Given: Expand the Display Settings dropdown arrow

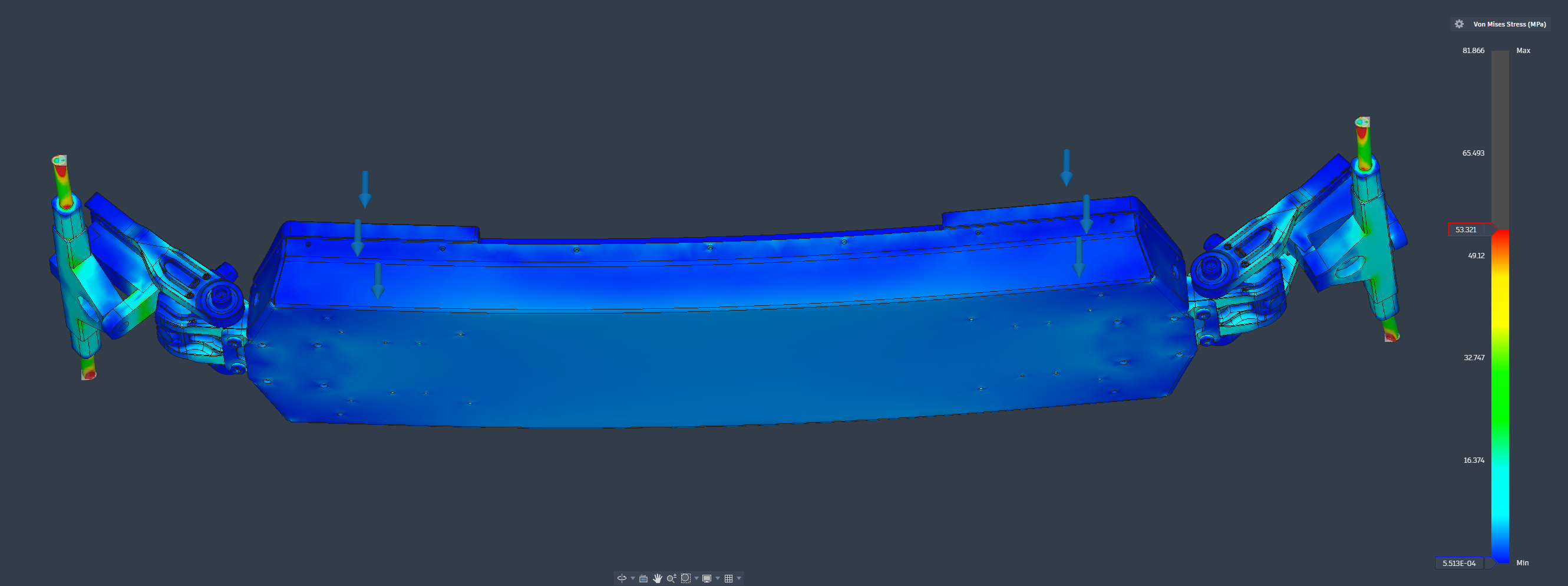Looking at the screenshot, I should click(718, 578).
